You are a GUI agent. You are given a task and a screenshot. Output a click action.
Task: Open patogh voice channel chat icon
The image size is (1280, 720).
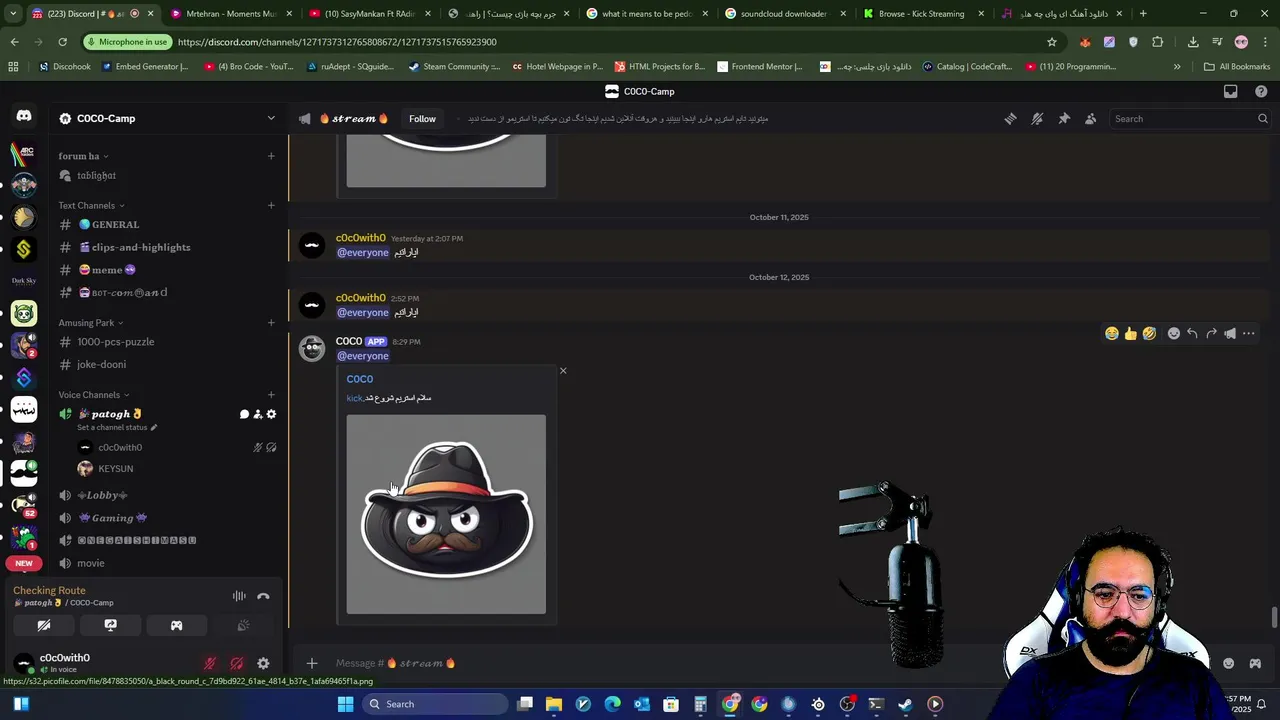244,414
